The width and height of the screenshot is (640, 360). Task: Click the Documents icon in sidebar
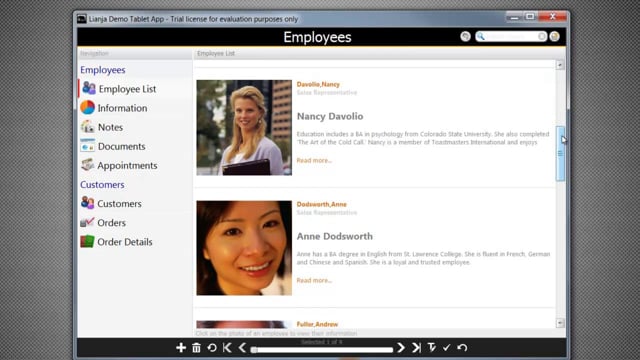click(x=87, y=146)
